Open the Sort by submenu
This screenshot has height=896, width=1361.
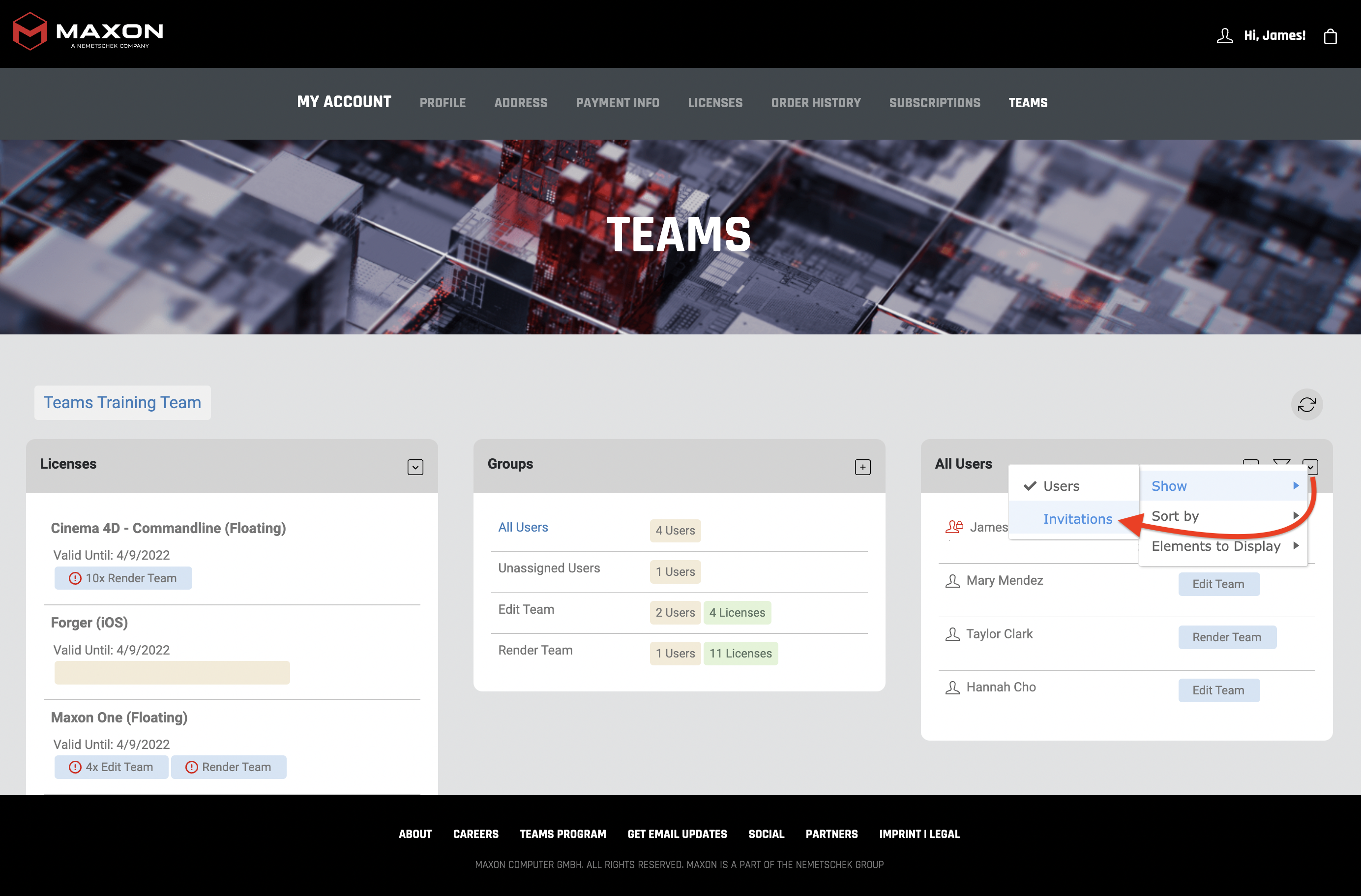1223,516
